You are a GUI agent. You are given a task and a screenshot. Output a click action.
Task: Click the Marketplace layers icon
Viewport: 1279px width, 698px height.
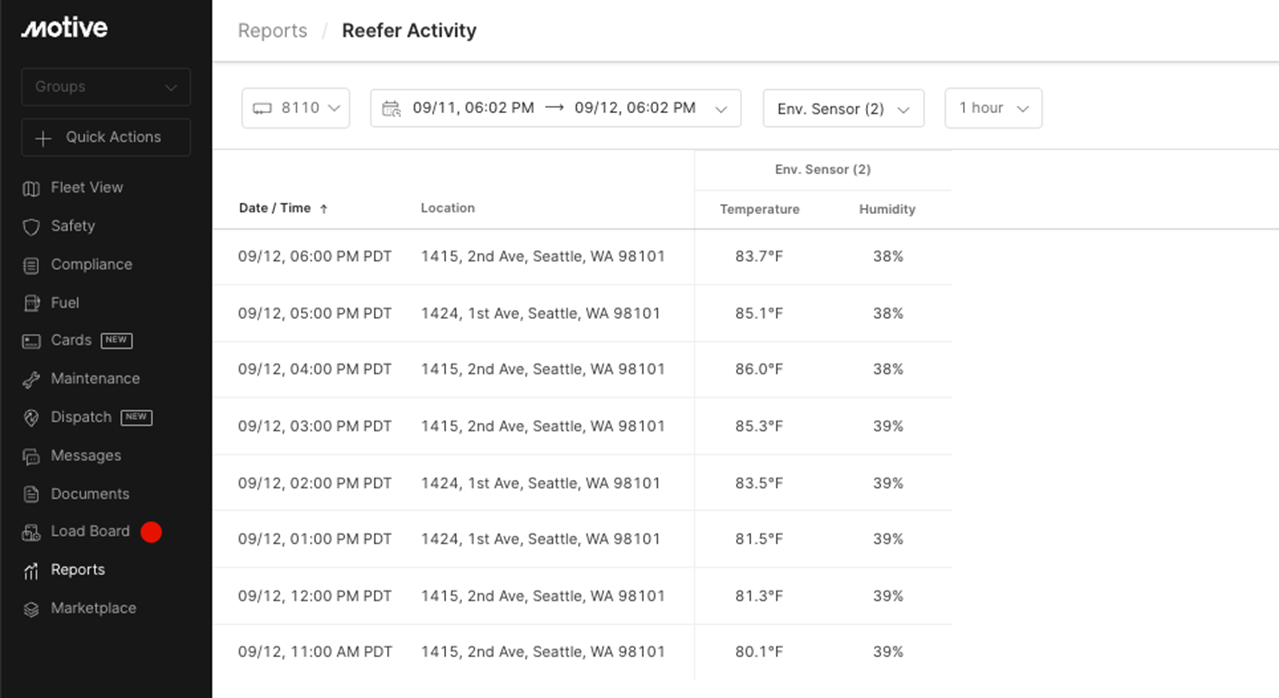pos(31,609)
